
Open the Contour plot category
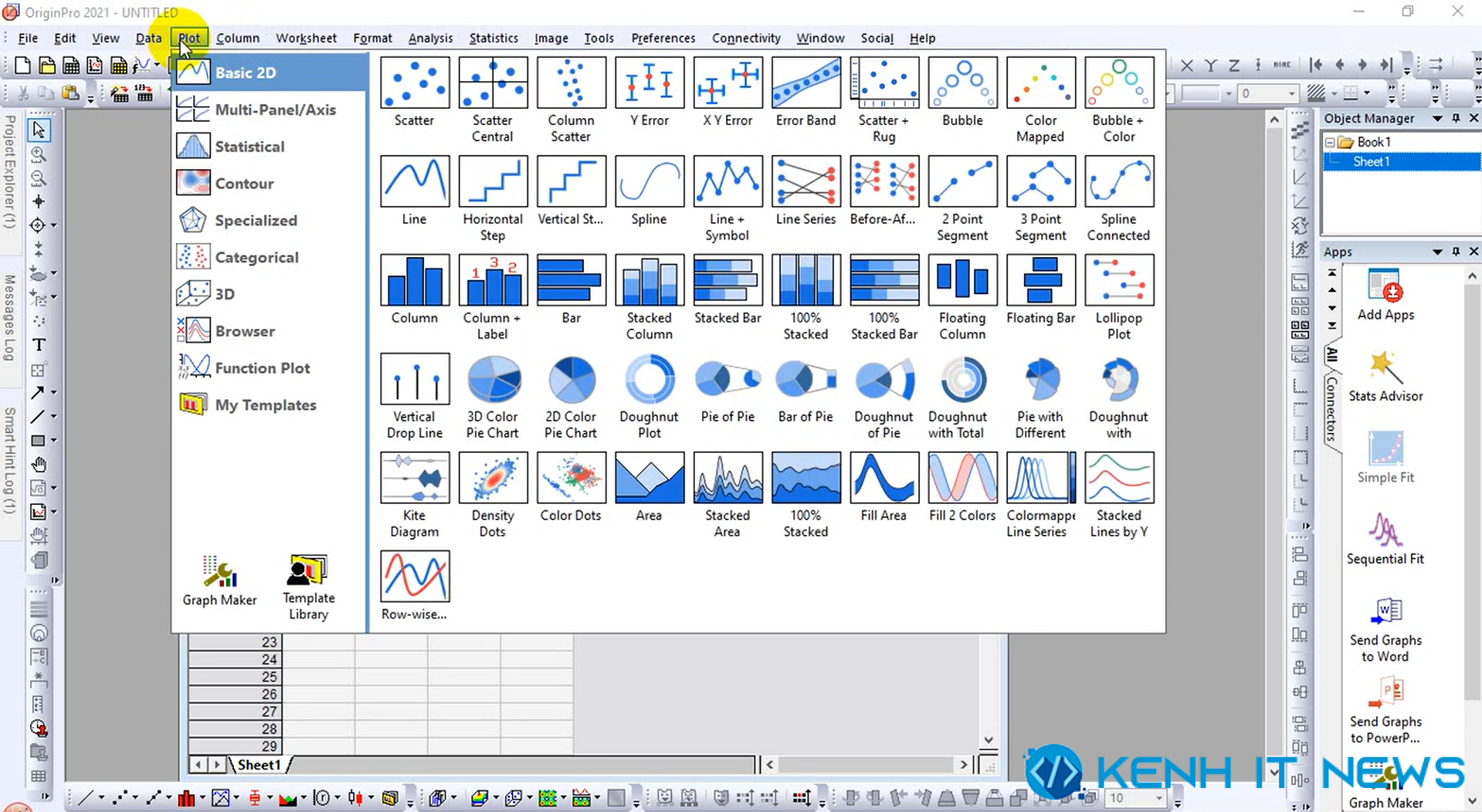tap(269, 184)
